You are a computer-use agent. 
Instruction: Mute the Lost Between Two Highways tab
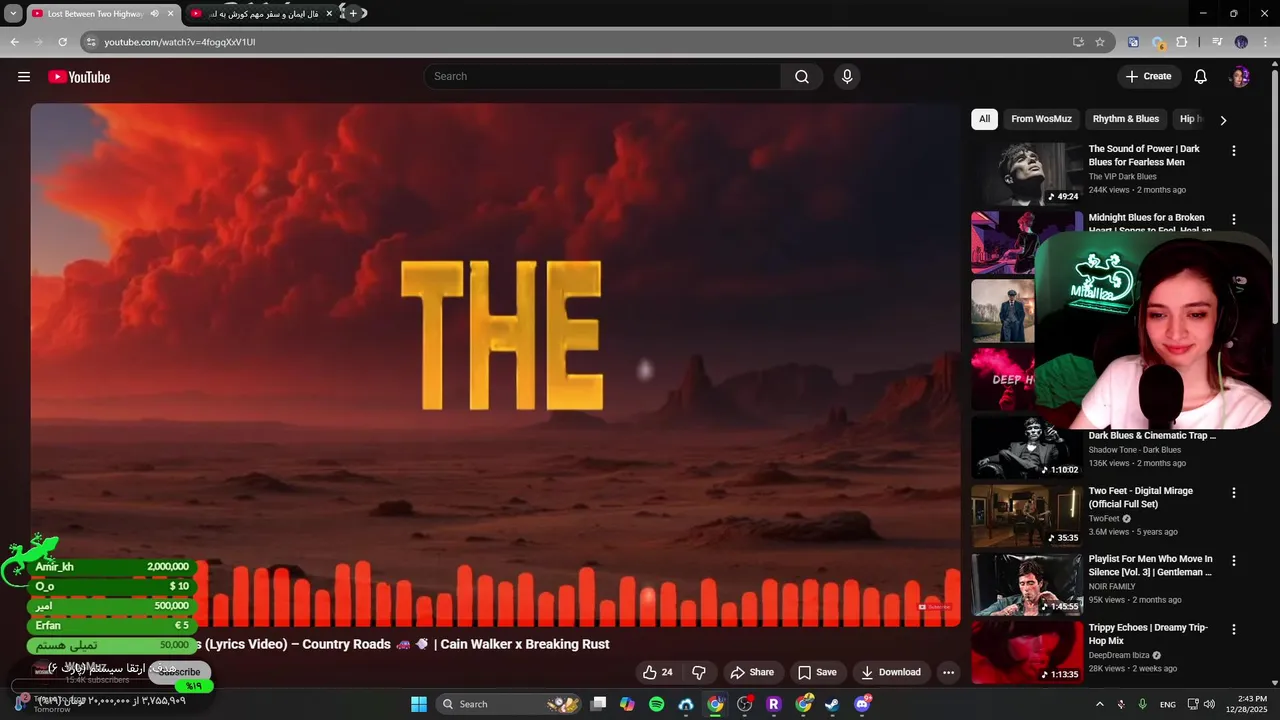tap(154, 14)
